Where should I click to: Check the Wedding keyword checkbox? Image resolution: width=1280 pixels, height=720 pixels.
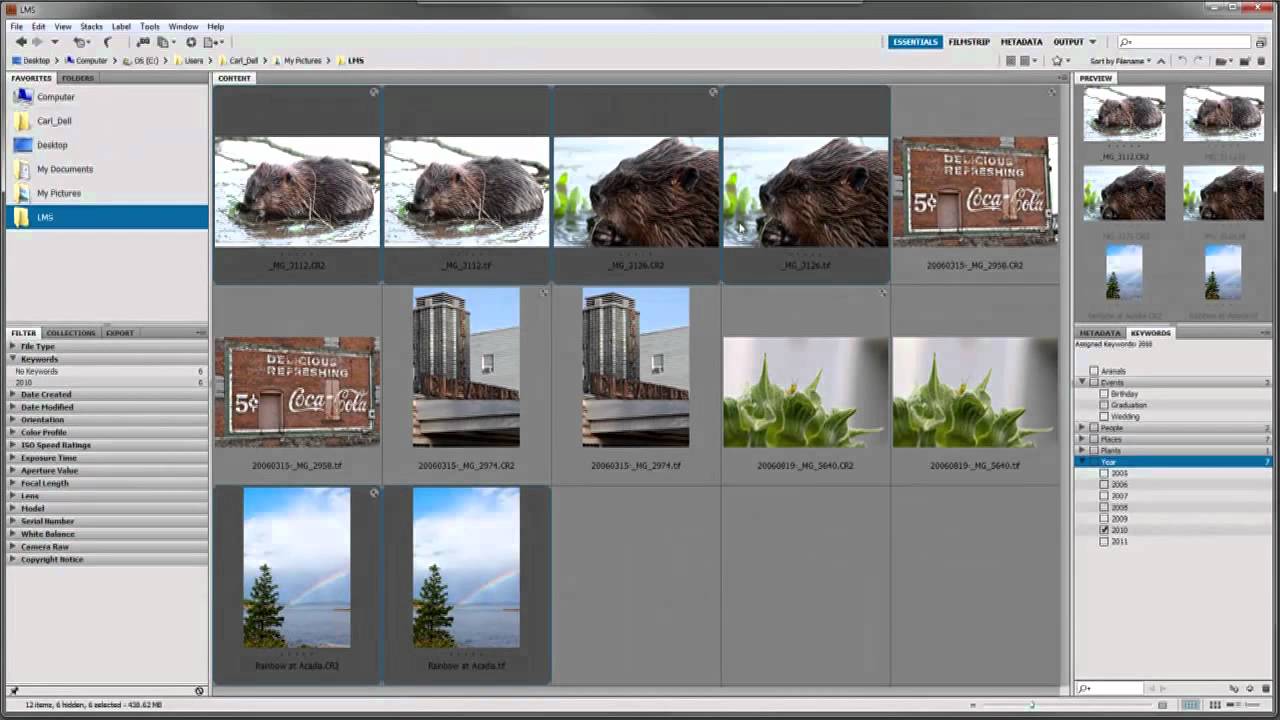[x=1104, y=416]
